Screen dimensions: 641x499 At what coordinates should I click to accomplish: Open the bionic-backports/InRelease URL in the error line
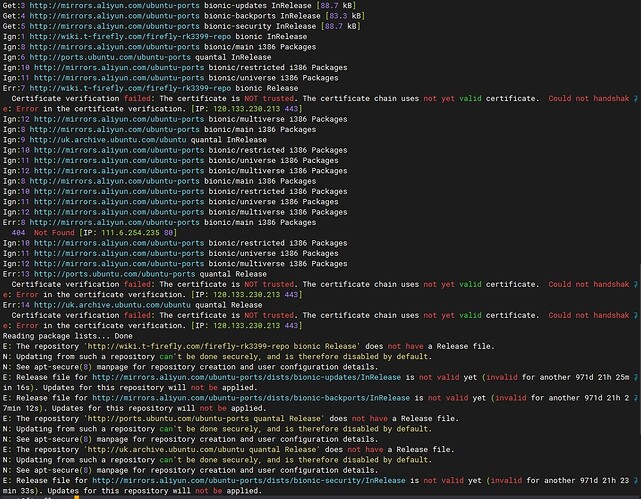point(251,398)
